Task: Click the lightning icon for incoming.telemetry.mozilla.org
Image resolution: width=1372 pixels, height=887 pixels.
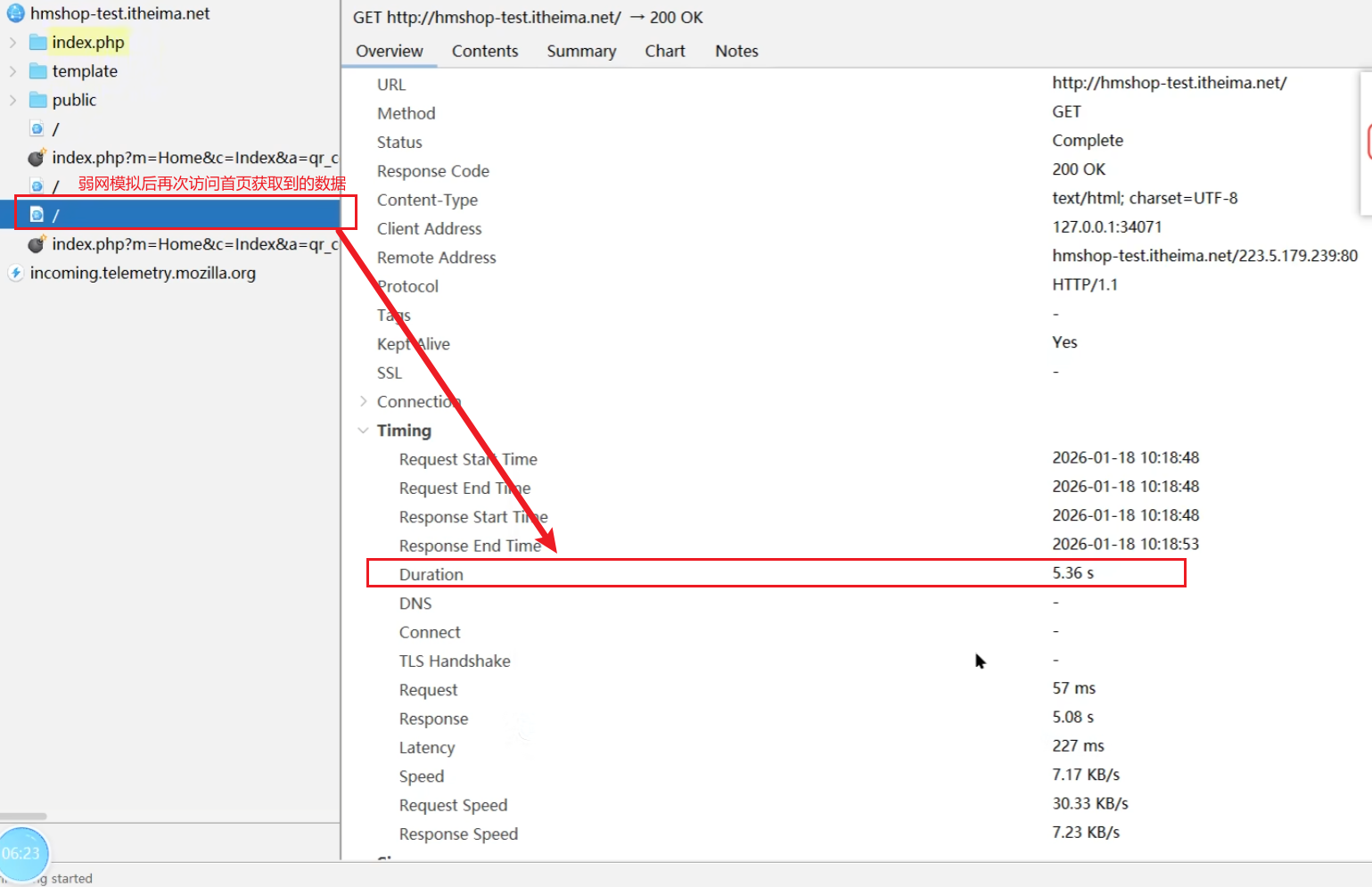Action: click(15, 273)
